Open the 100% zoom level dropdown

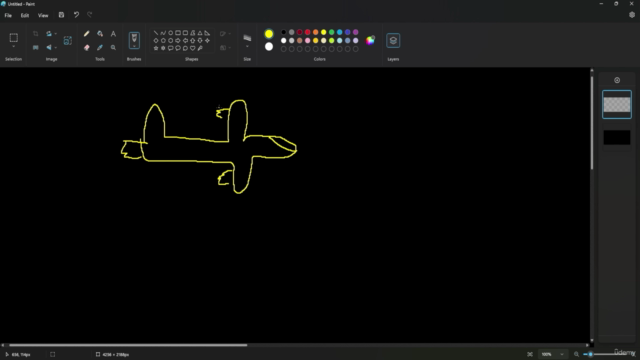pyautogui.click(x=553, y=354)
